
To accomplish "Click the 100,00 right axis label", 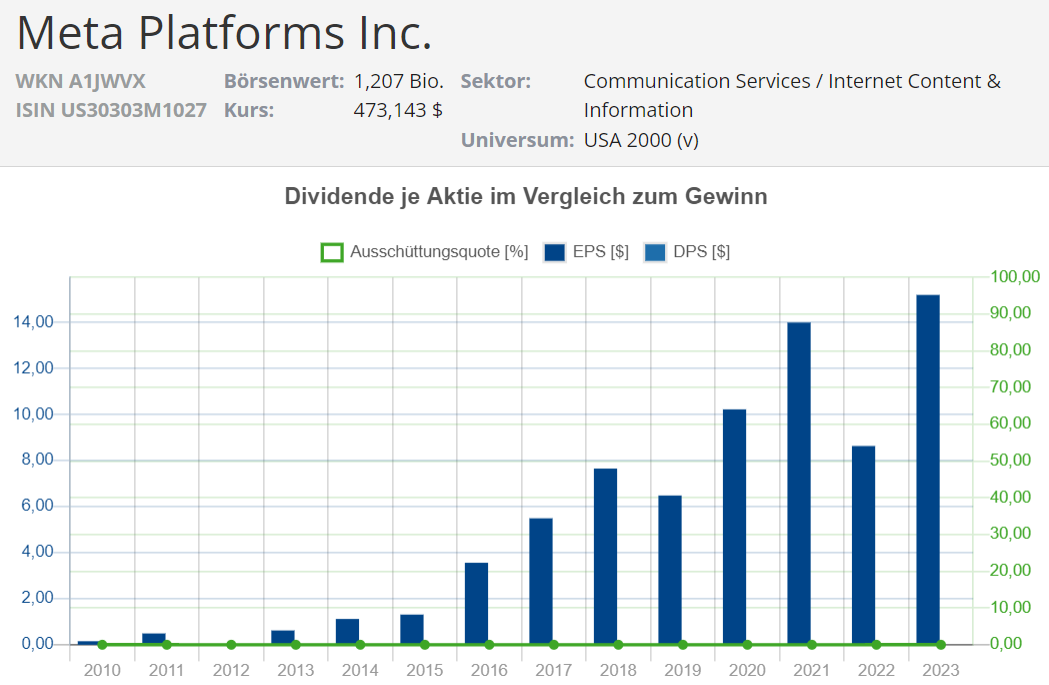I will coord(1015,276).
